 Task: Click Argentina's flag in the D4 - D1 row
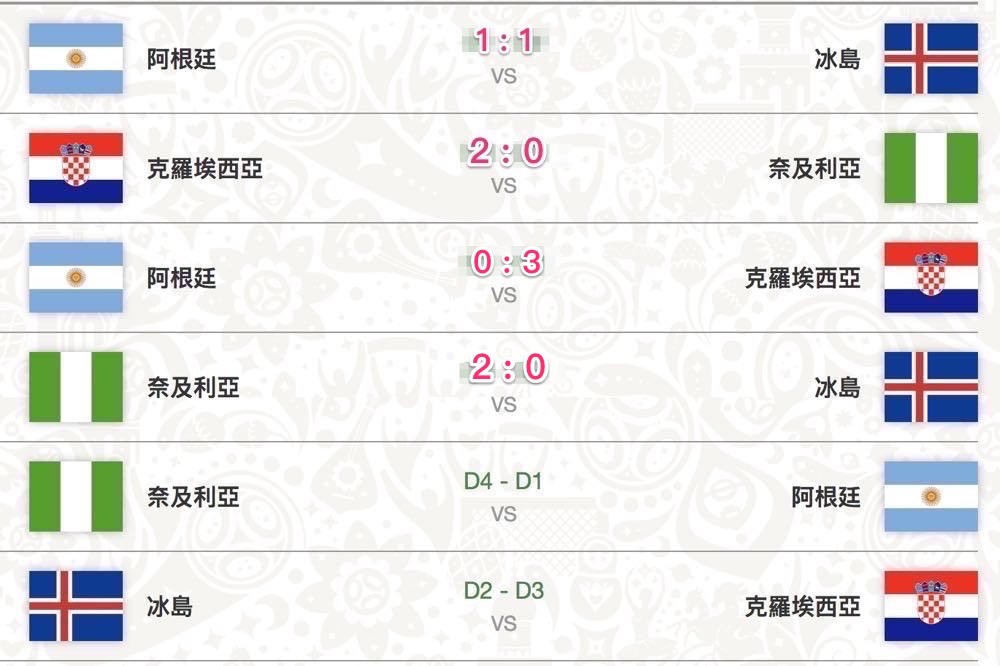(931, 496)
